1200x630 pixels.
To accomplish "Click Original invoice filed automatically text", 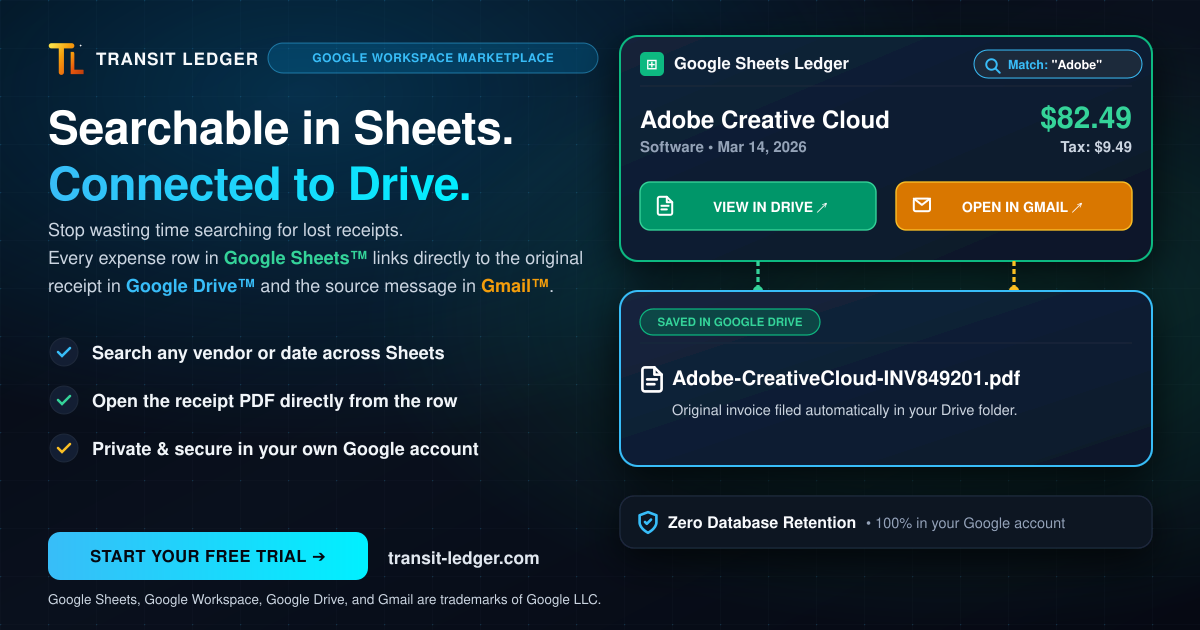I will (x=844, y=410).
